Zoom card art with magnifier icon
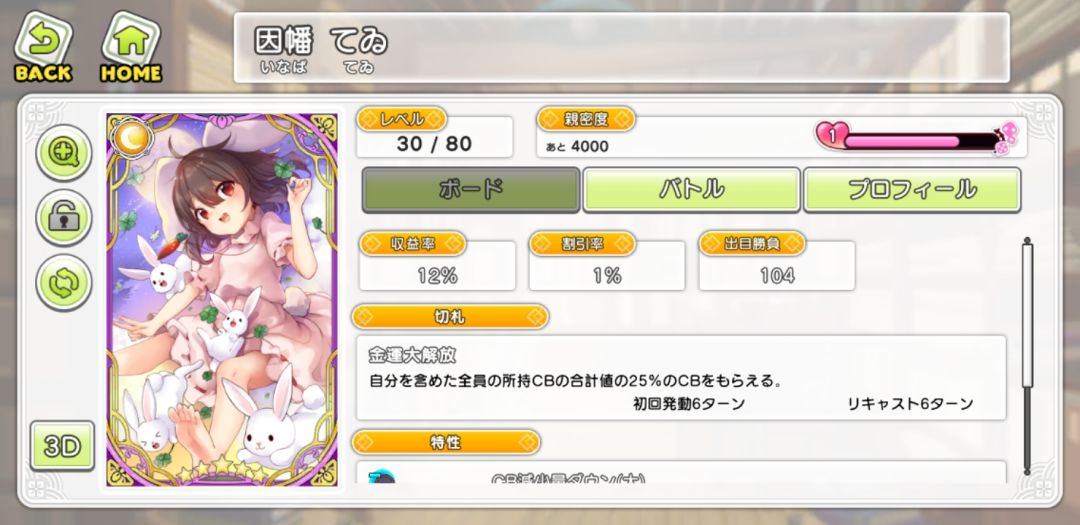The width and height of the screenshot is (1080, 525). (64, 153)
